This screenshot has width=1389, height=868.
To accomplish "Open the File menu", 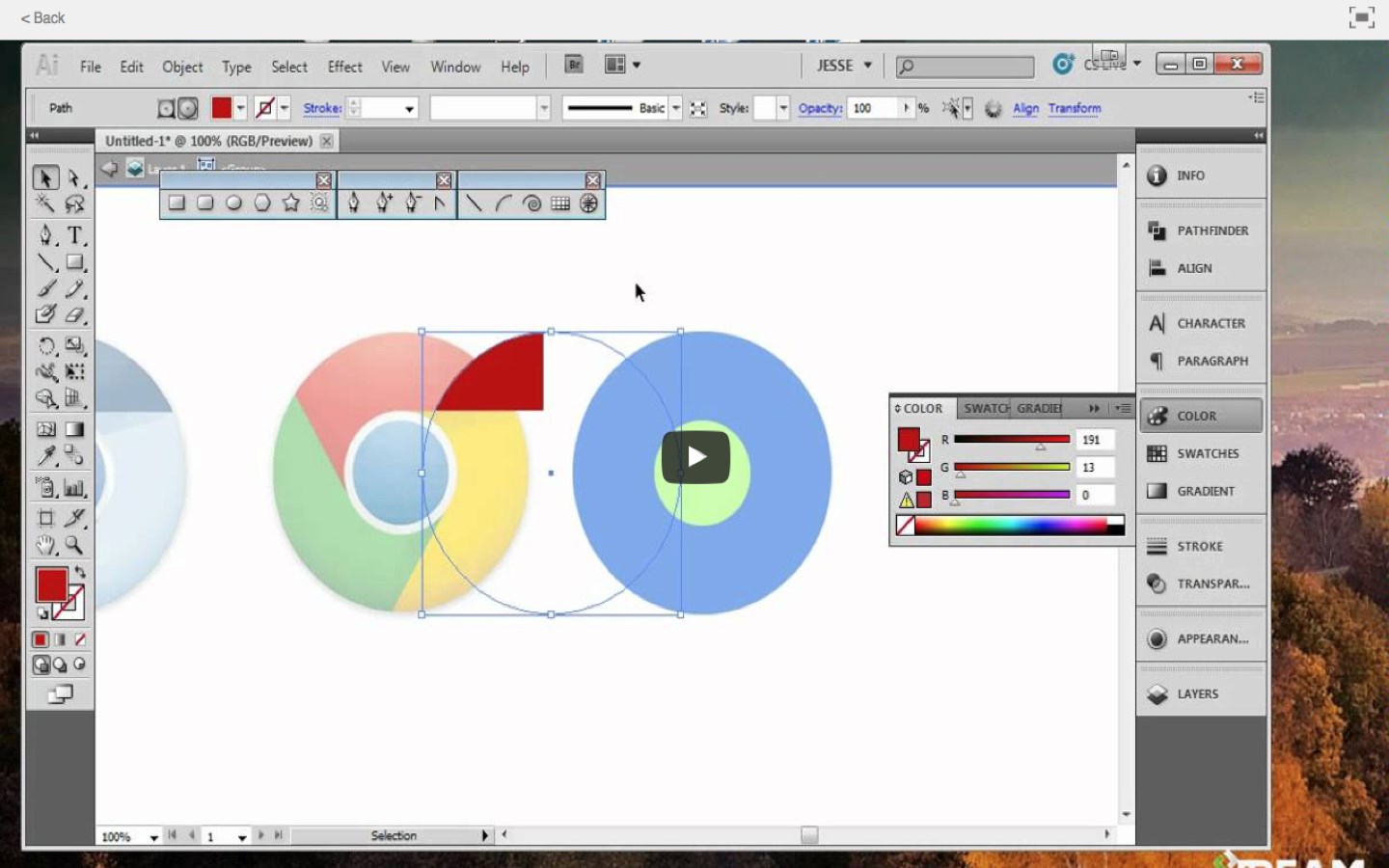I will click(x=91, y=67).
